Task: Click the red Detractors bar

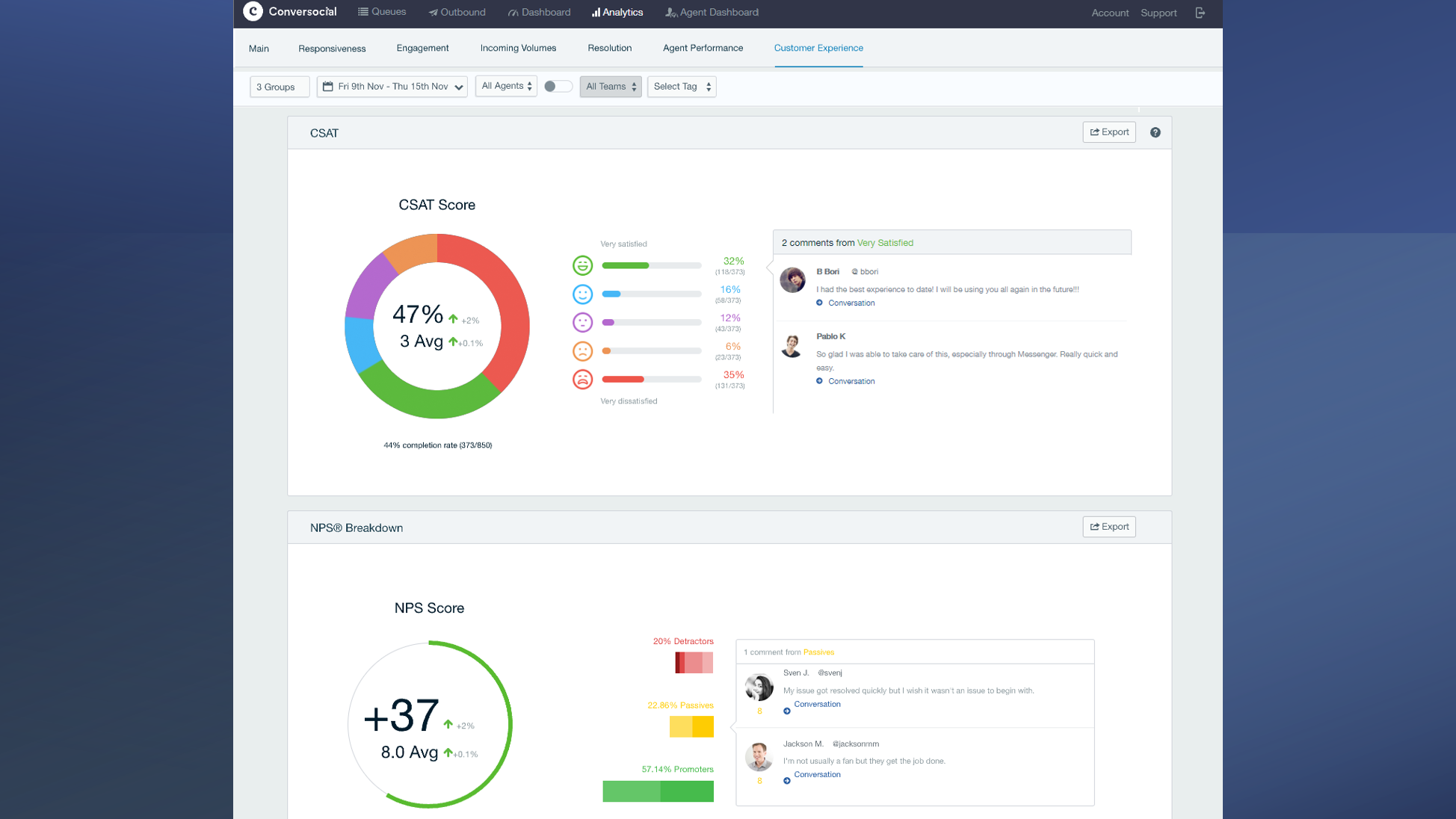Action: pyautogui.click(x=694, y=663)
